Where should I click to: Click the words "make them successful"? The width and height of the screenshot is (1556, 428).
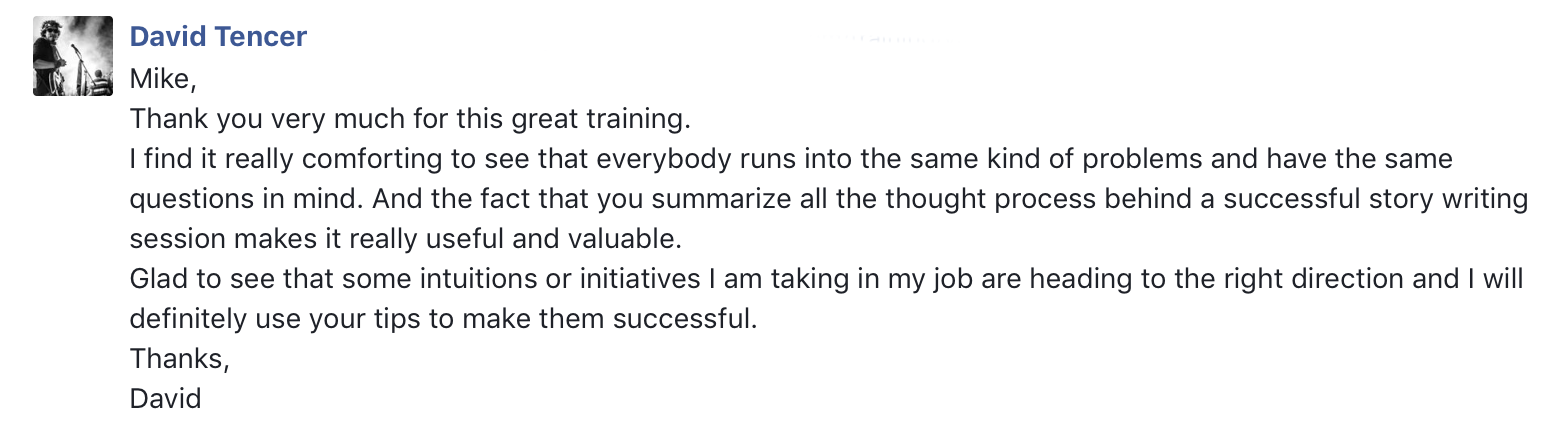click(614, 320)
